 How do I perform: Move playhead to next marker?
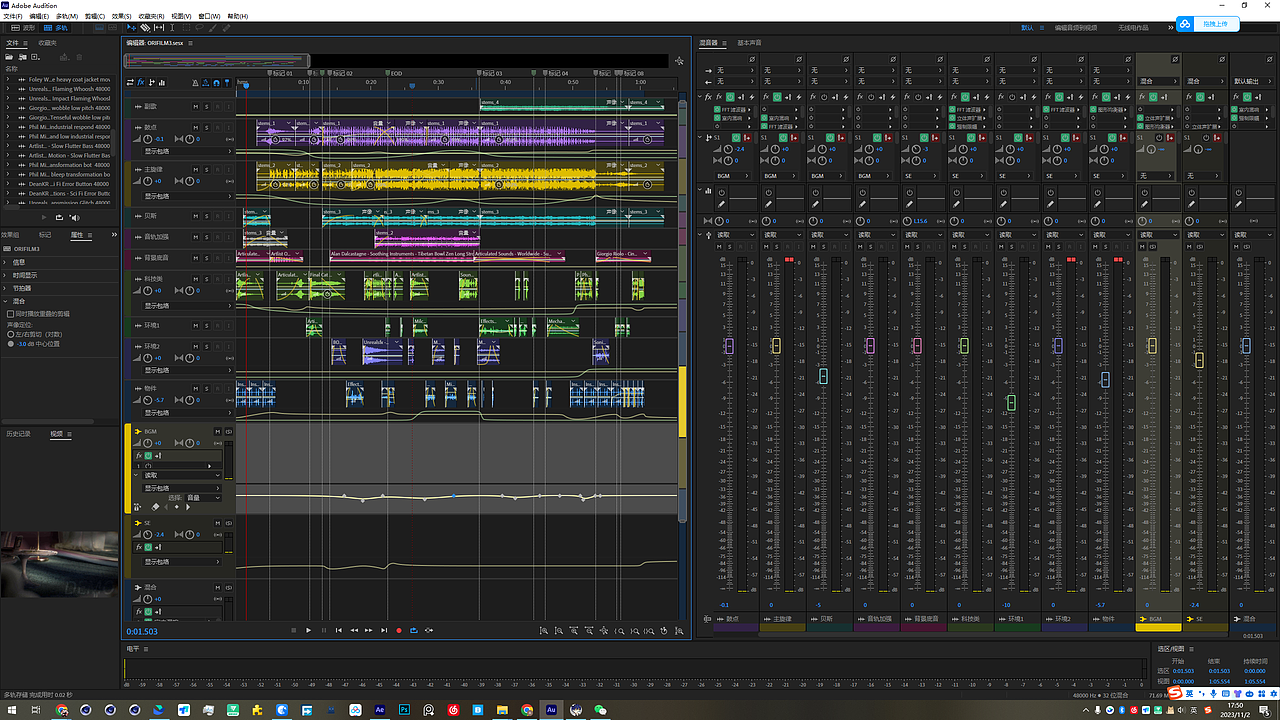(x=384, y=630)
